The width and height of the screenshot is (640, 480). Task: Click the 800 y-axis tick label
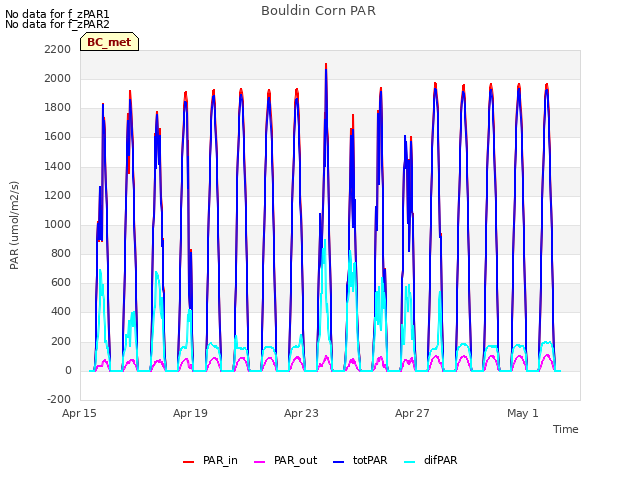click(61, 253)
